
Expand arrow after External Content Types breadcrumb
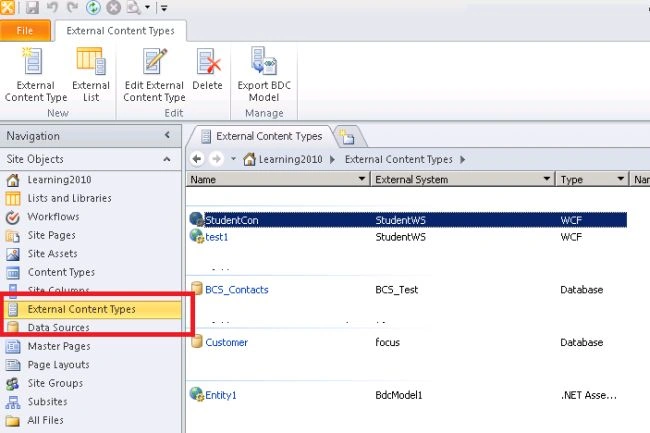(462, 159)
